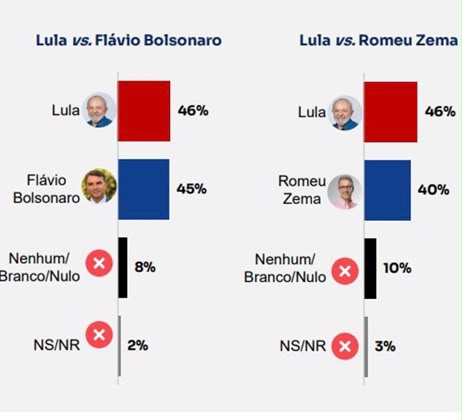Click red X icon beside right NS/NR
This screenshot has width=462, height=420.
[x=345, y=346]
